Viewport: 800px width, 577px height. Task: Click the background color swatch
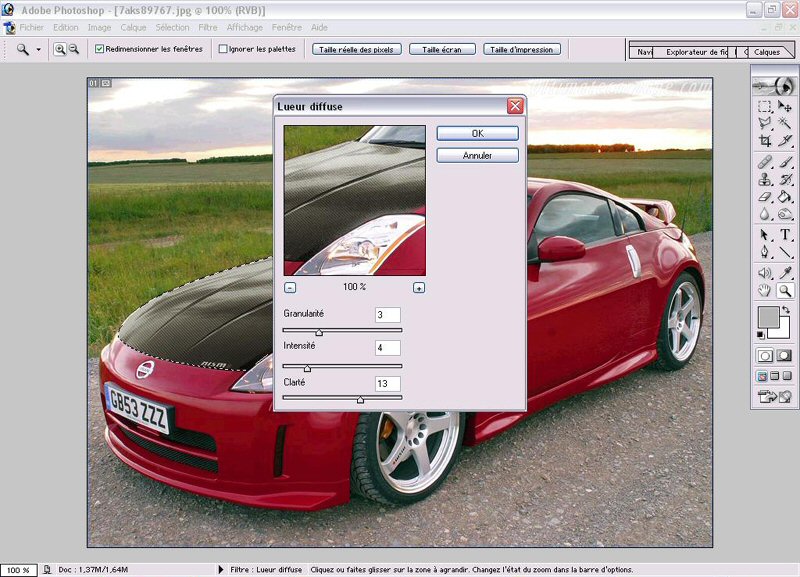coord(784,332)
